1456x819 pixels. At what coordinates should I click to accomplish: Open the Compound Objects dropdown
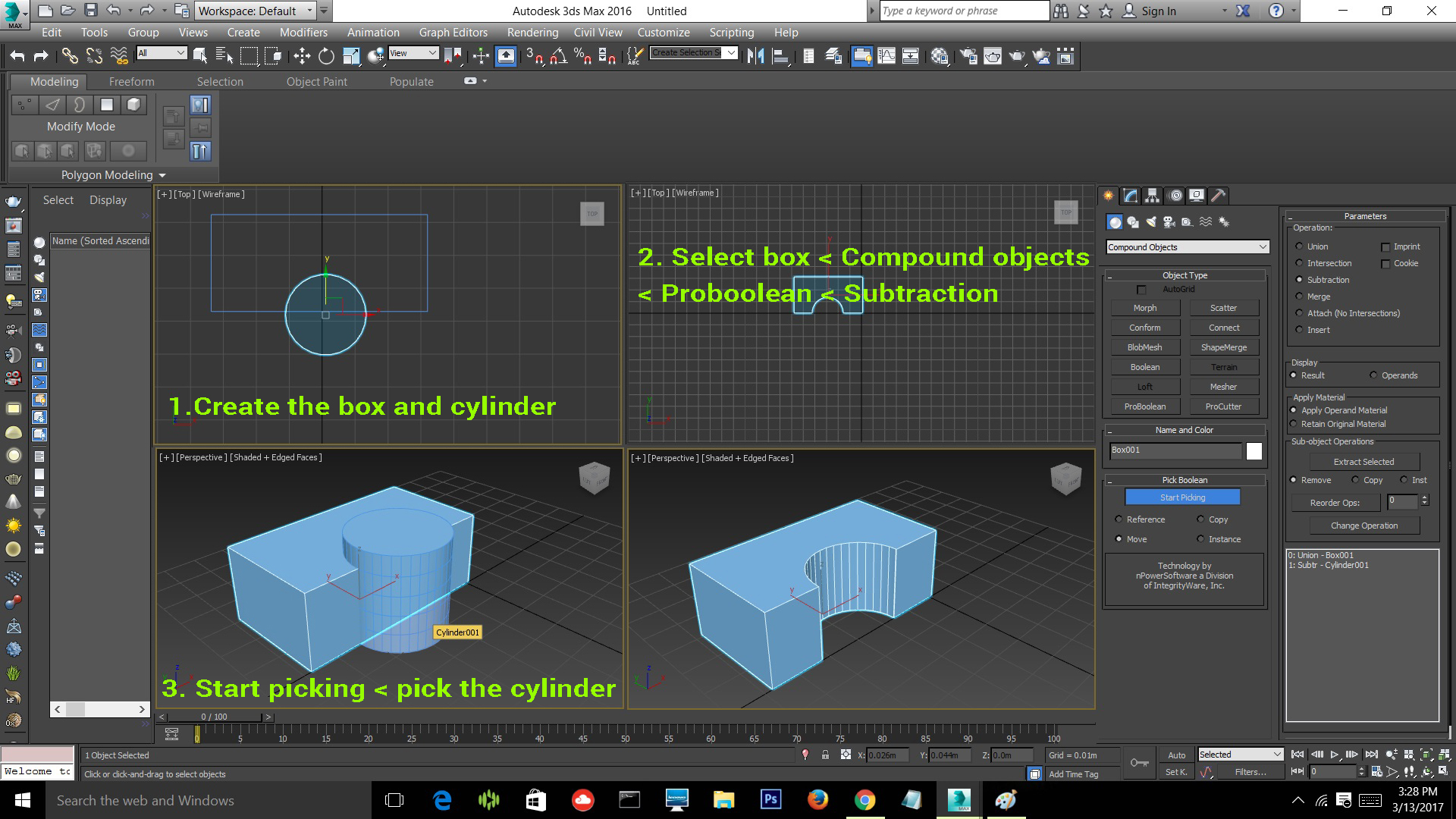click(x=1186, y=246)
